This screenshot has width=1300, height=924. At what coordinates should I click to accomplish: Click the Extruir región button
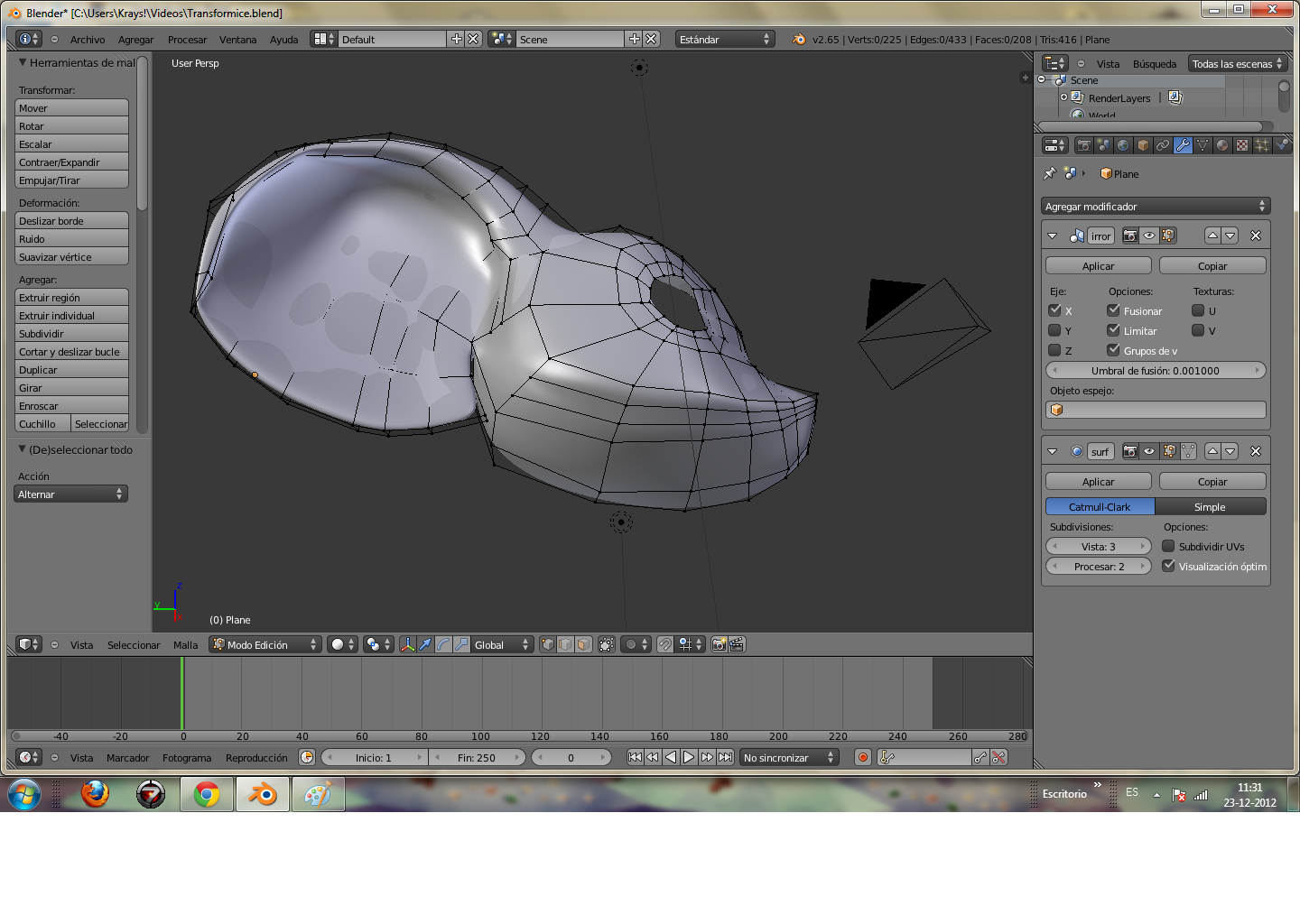[71, 298]
